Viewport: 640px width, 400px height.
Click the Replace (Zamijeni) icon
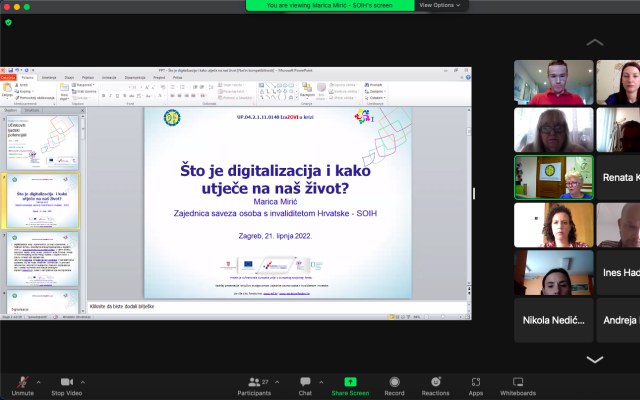click(x=367, y=91)
